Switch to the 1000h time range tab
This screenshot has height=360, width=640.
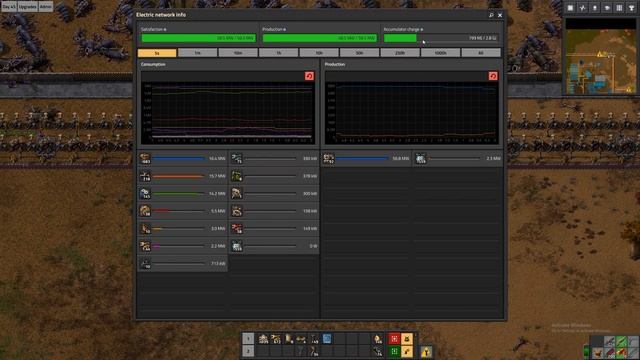tap(440, 53)
